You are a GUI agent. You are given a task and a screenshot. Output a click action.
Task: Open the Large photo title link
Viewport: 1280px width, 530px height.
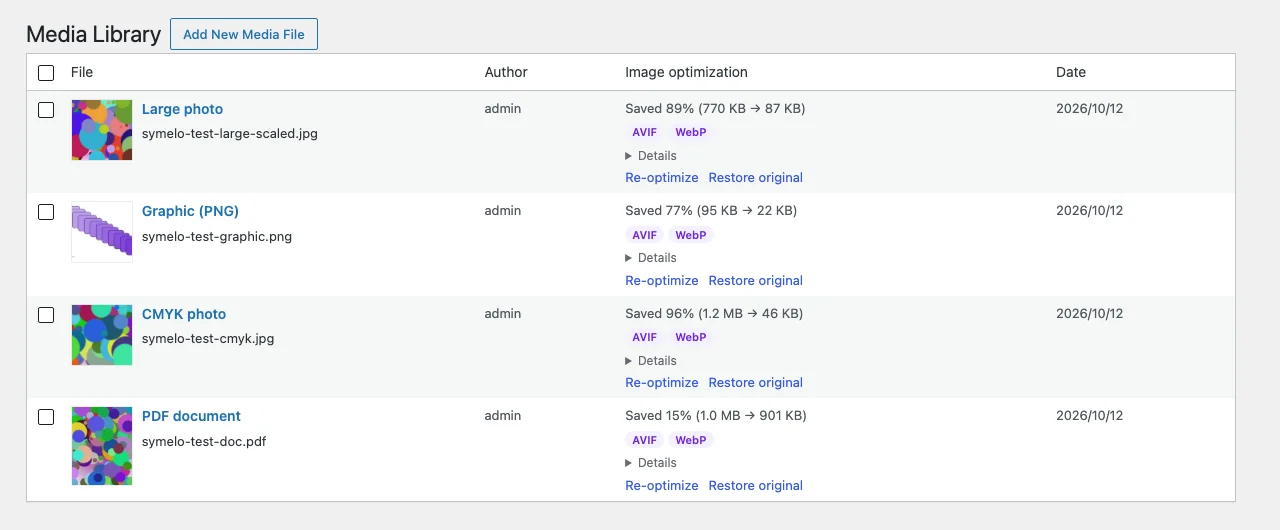[182, 109]
